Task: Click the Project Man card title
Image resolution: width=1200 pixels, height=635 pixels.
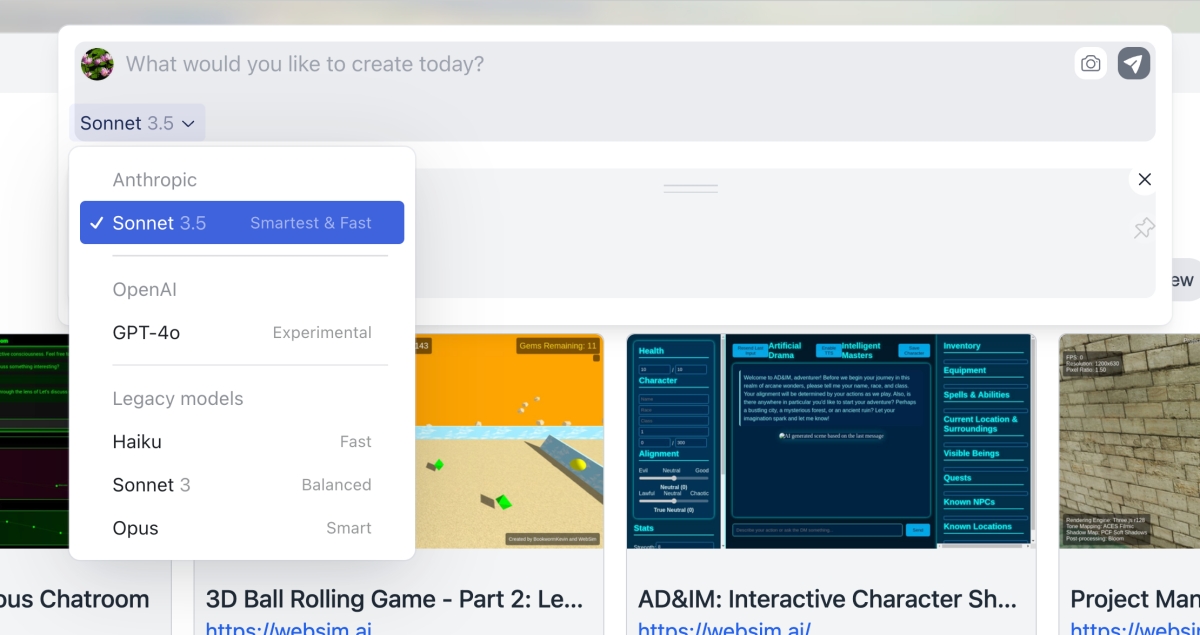Action: point(1135,599)
